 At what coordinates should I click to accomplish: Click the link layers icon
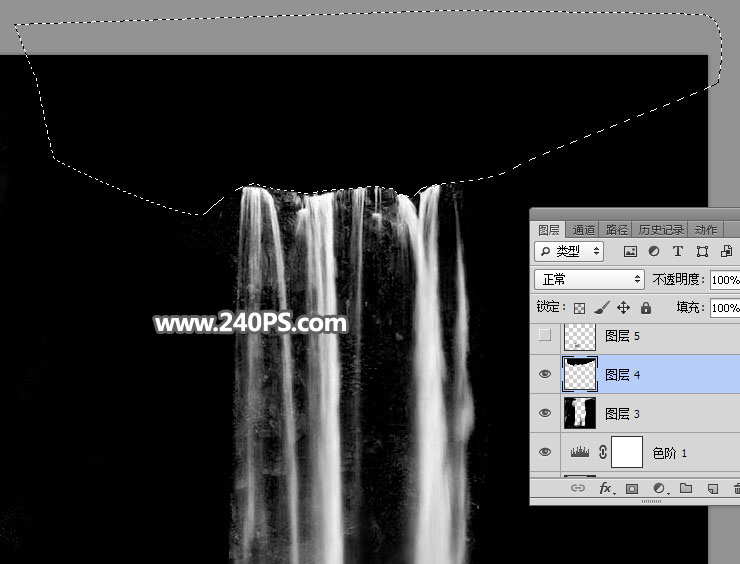tap(578, 488)
